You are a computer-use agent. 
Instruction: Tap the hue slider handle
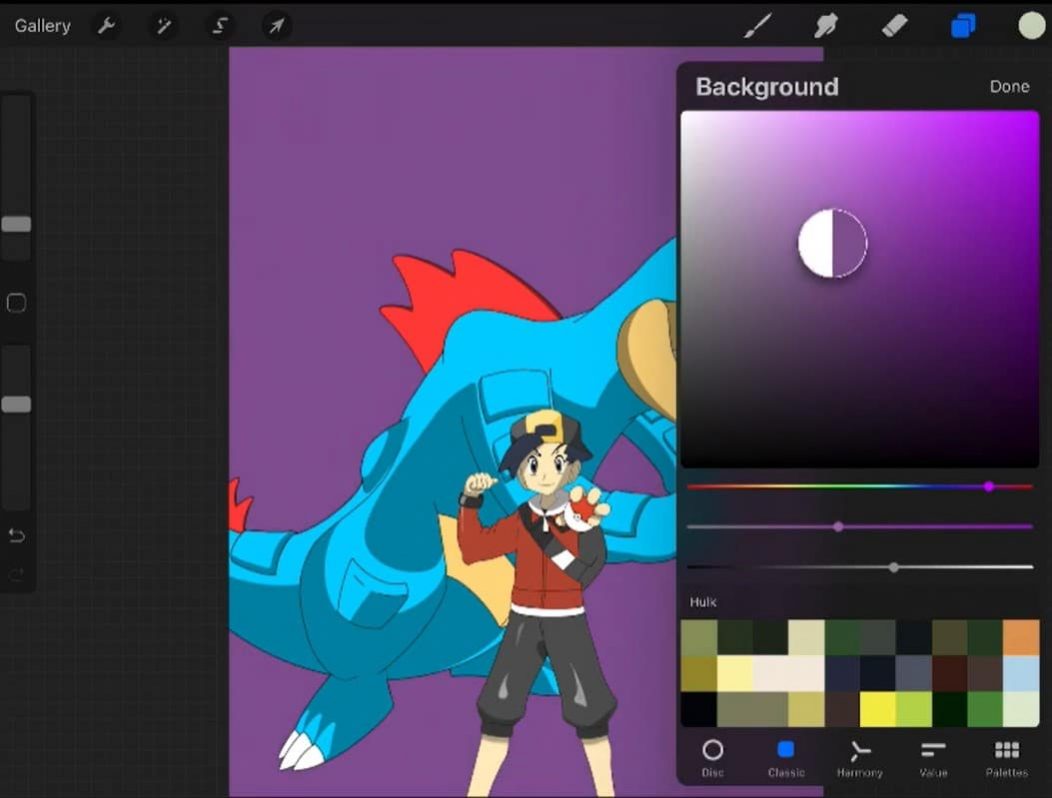pyautogui.click(x=989, y=486)
